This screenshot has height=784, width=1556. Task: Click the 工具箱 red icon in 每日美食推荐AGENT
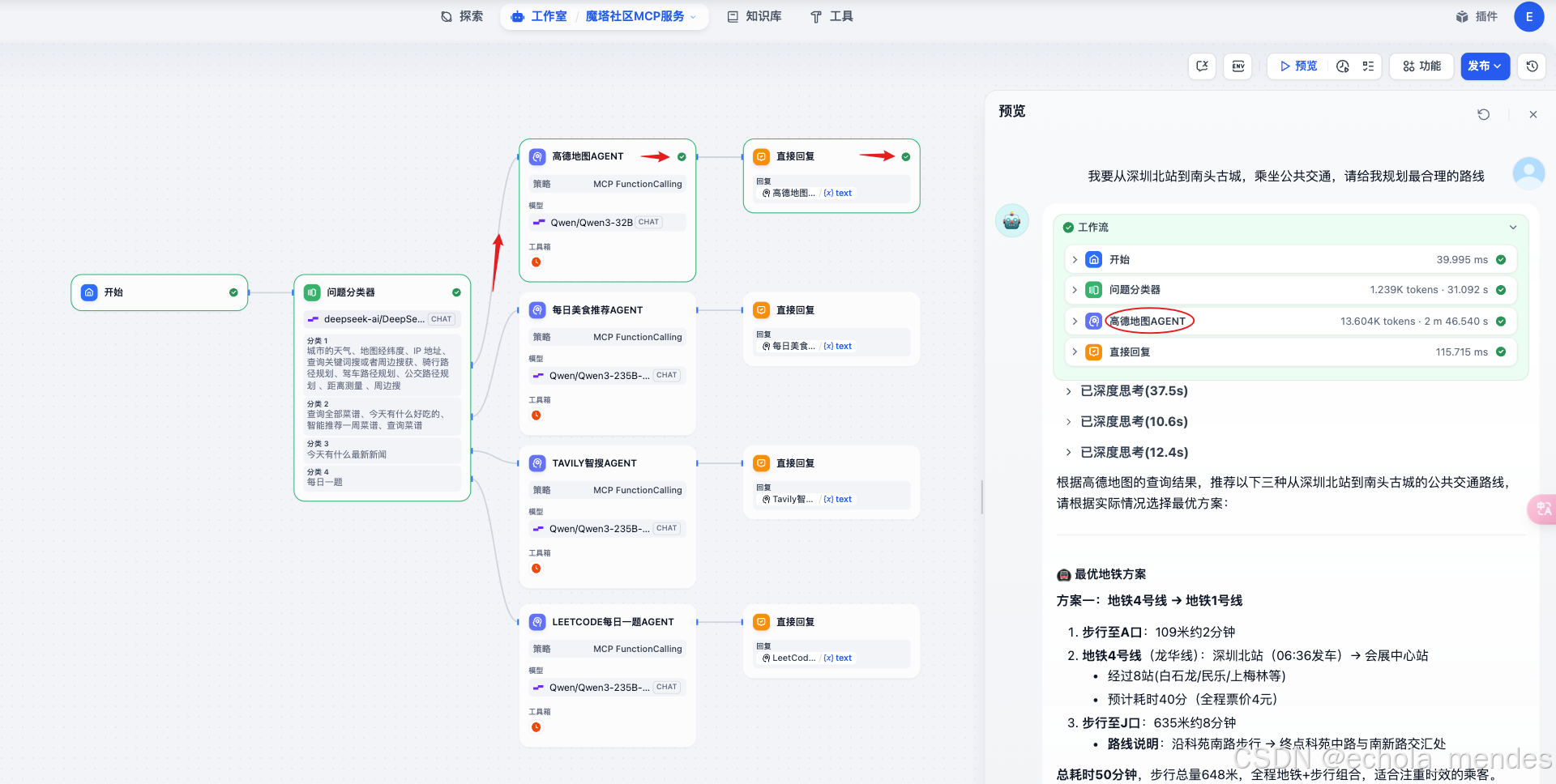(x=536, y=415)
